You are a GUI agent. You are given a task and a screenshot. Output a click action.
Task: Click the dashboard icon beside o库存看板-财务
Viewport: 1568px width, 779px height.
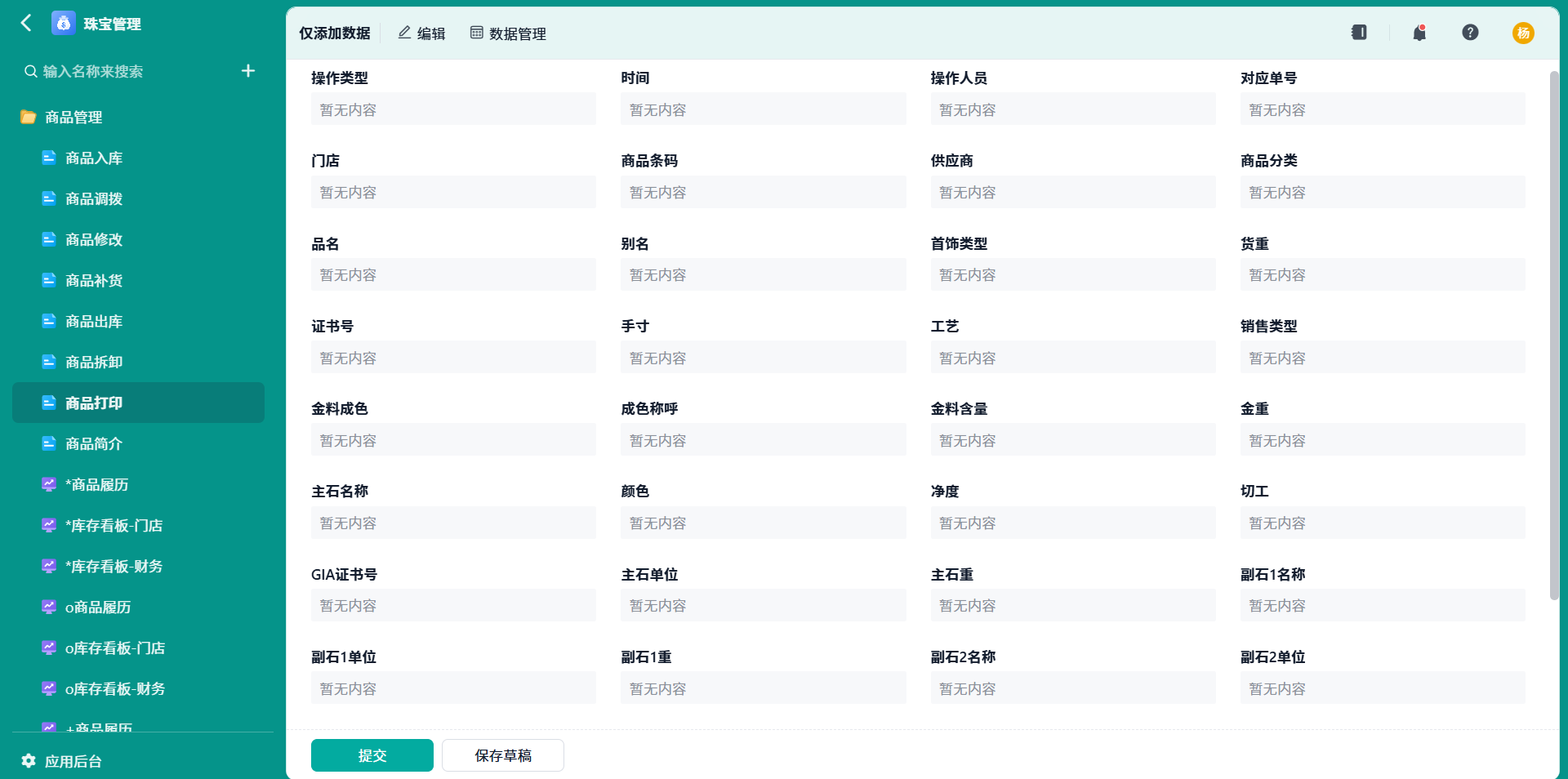pyautogui.click(x=49, y=688)
